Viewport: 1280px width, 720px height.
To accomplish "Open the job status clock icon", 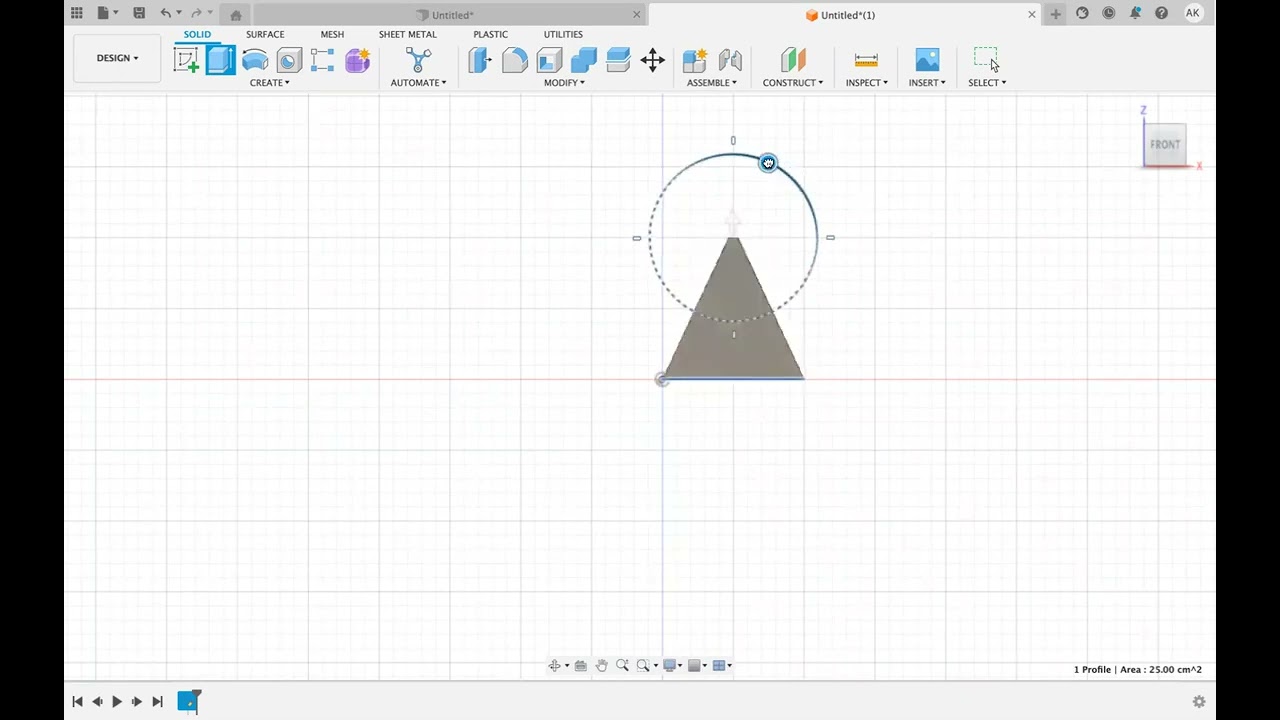I will tap(1108, 14).
